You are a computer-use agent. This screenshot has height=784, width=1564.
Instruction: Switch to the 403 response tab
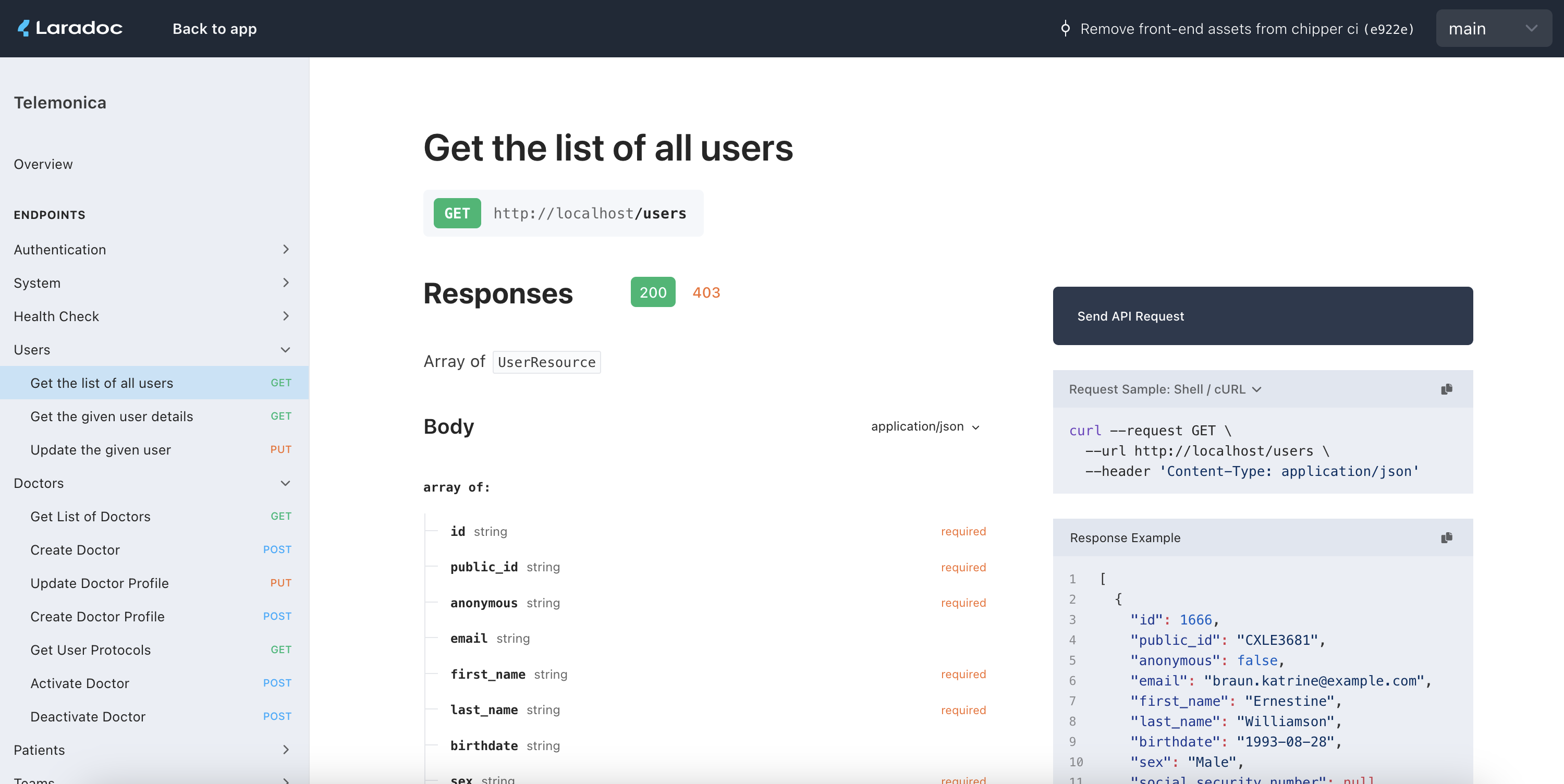706,292
